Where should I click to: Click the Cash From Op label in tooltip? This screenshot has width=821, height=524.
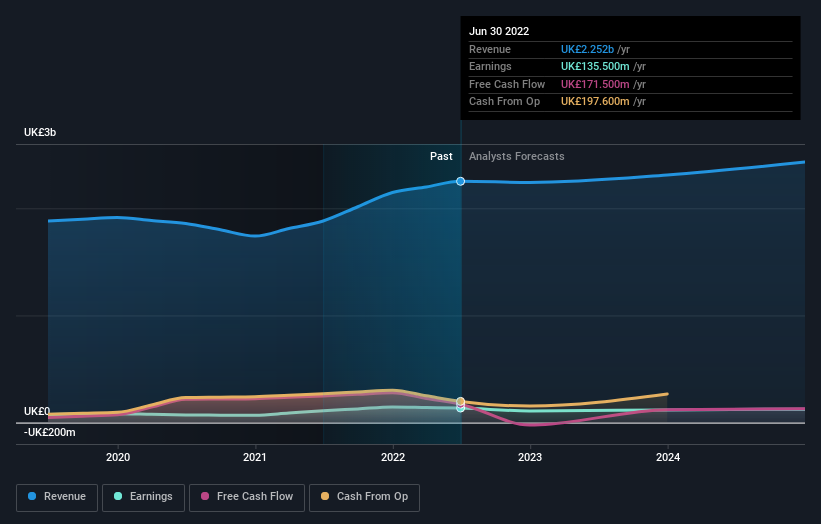pos(504,102)
